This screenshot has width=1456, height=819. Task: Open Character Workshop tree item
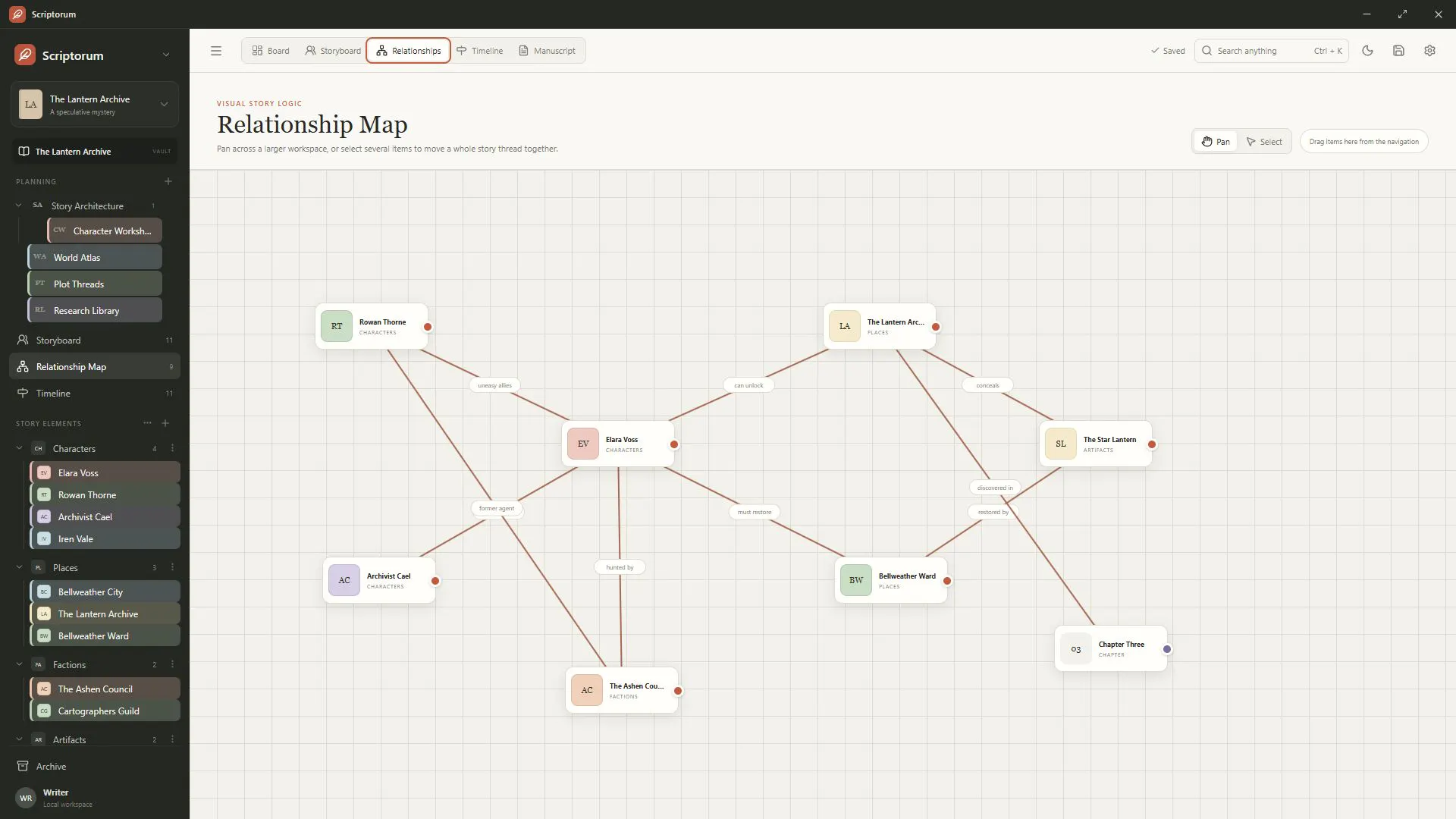pyautogui.click(x=105, y=231)
